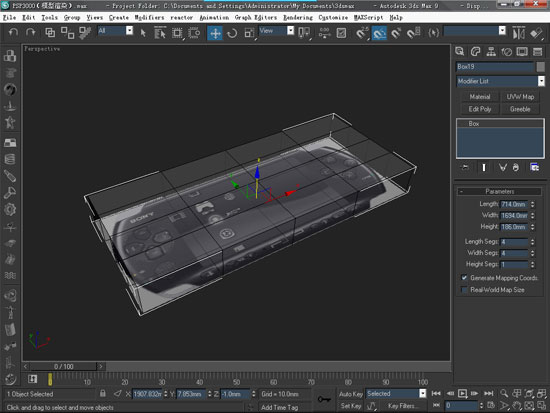Open the Align tool in the toolbar
The height and width of the screenshot is (413, 550).
[536, 33]
